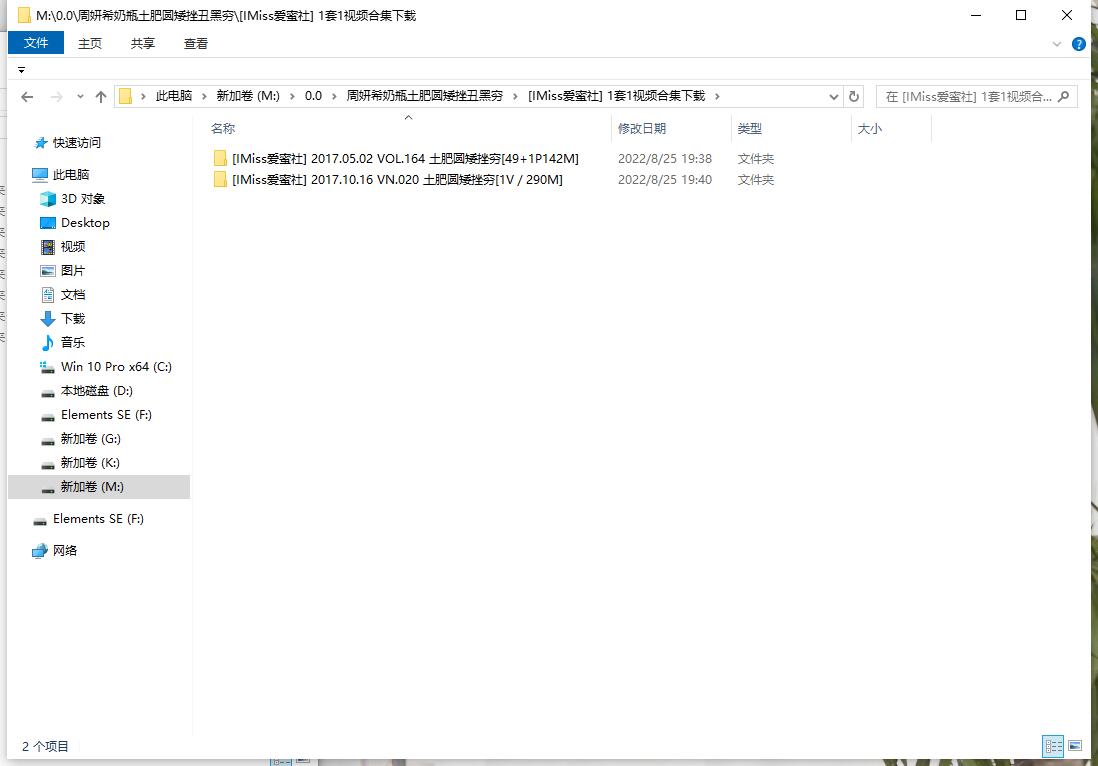Open Win 10 Pro x64 (C:) drive

116,367
